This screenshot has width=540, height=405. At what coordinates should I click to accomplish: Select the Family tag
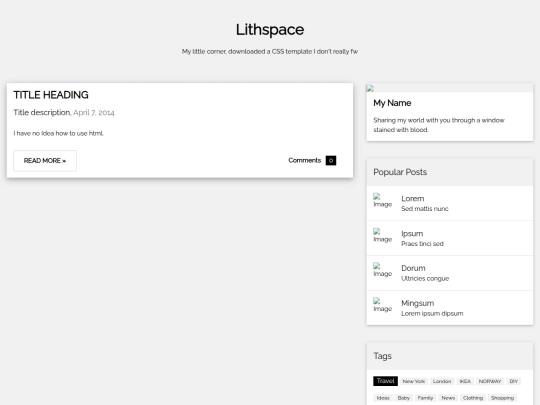(x=425, y=398)
